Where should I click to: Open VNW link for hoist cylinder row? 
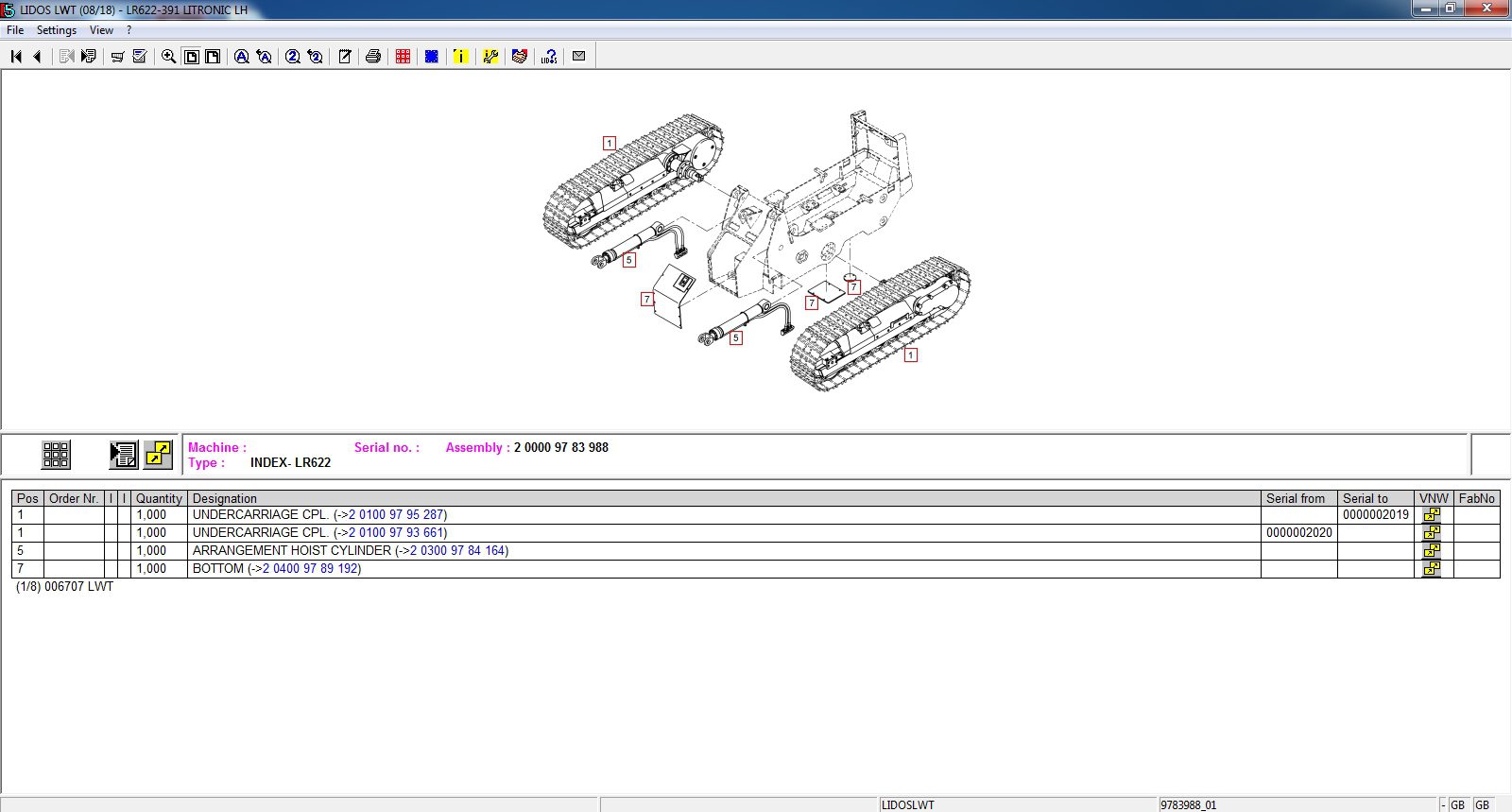point(1433,551)
